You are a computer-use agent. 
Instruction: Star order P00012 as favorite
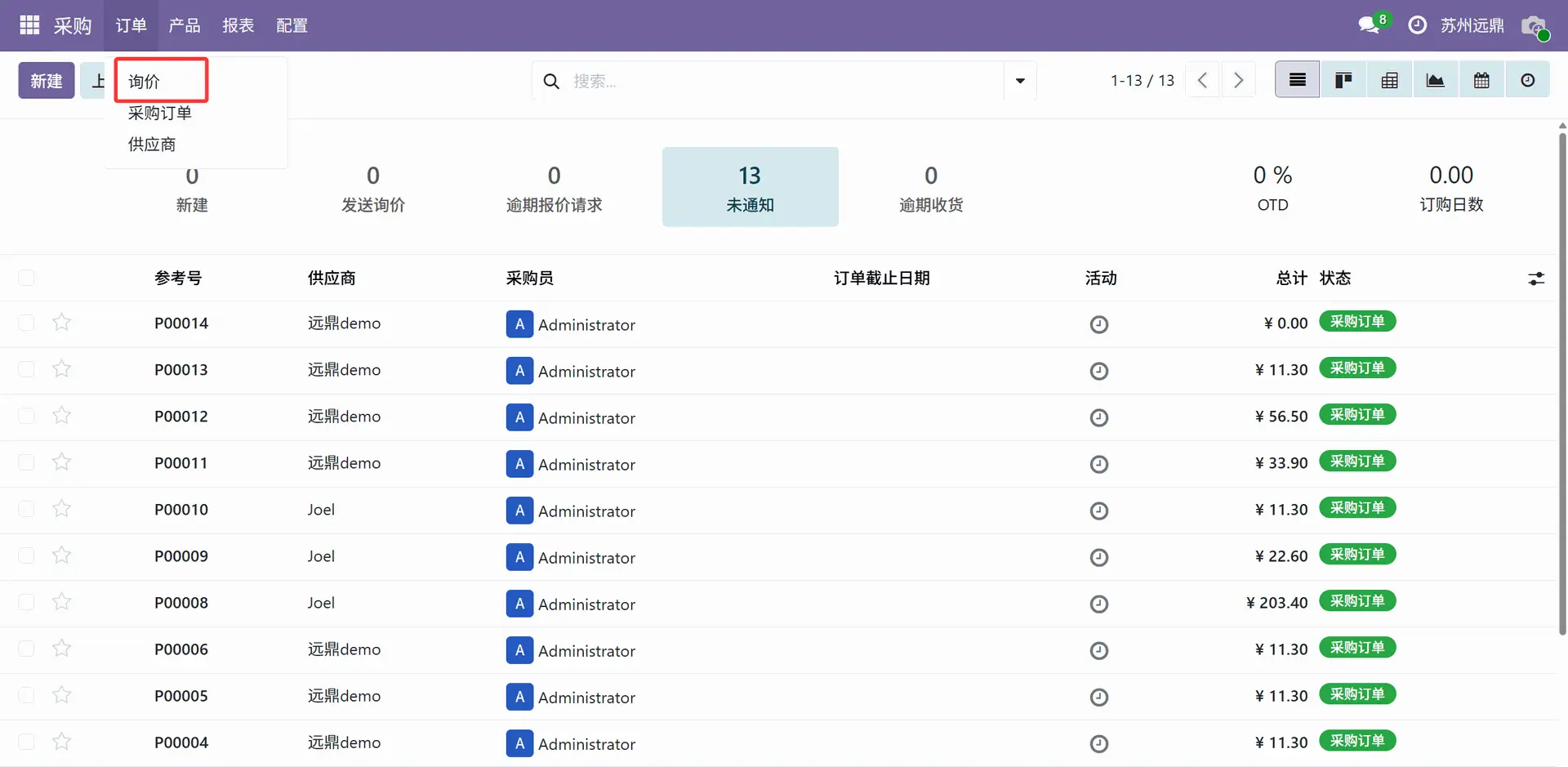[x=61, y=416]
